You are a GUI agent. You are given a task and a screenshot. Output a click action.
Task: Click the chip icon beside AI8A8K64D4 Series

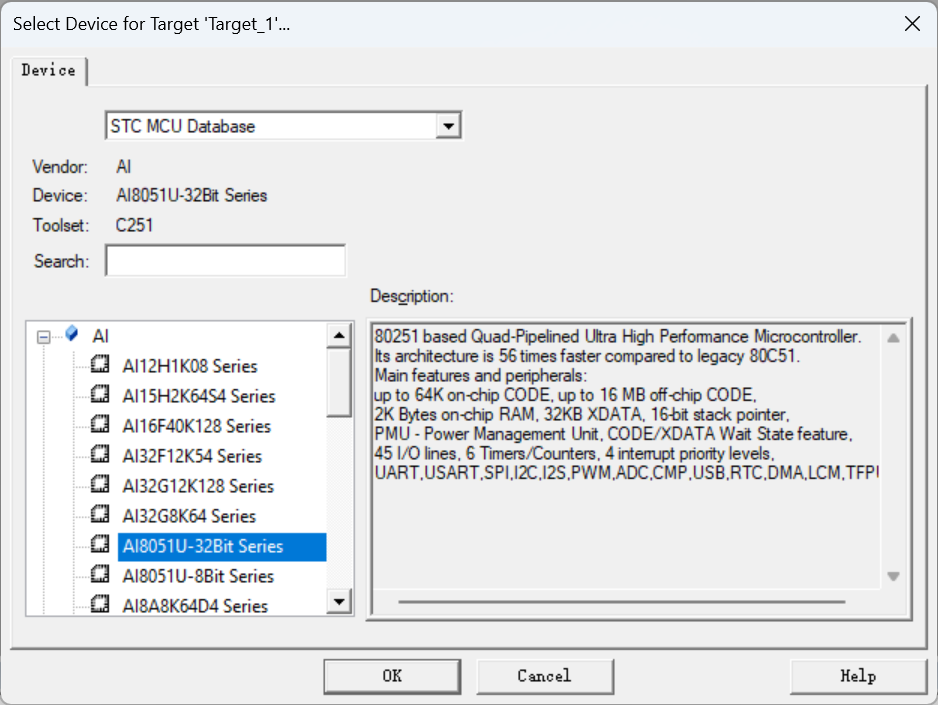100,604
